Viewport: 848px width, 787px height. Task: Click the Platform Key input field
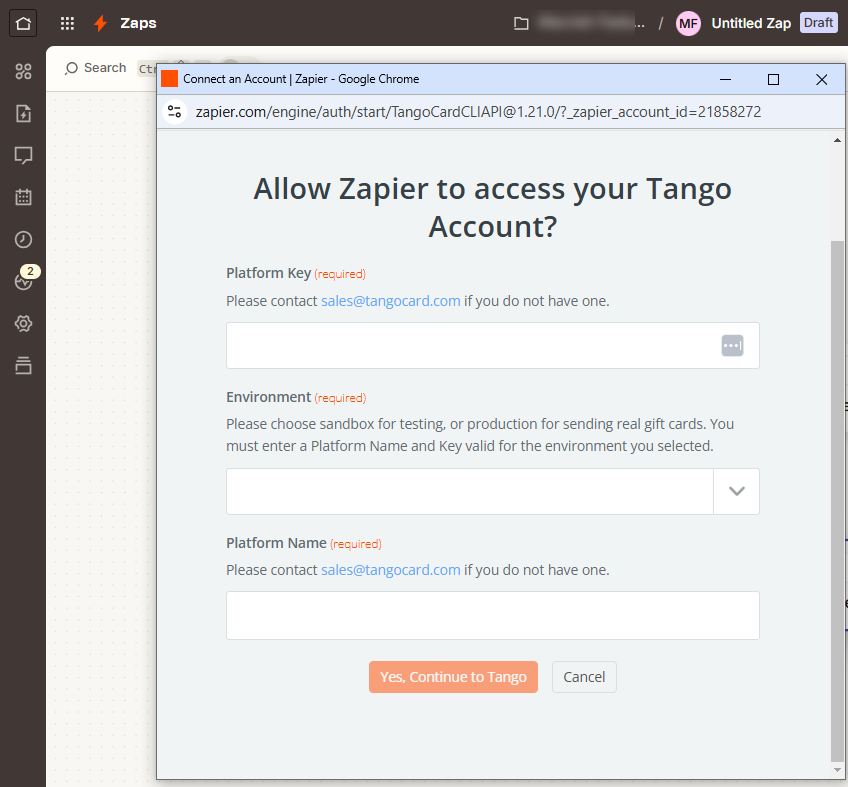coord(493,346)
